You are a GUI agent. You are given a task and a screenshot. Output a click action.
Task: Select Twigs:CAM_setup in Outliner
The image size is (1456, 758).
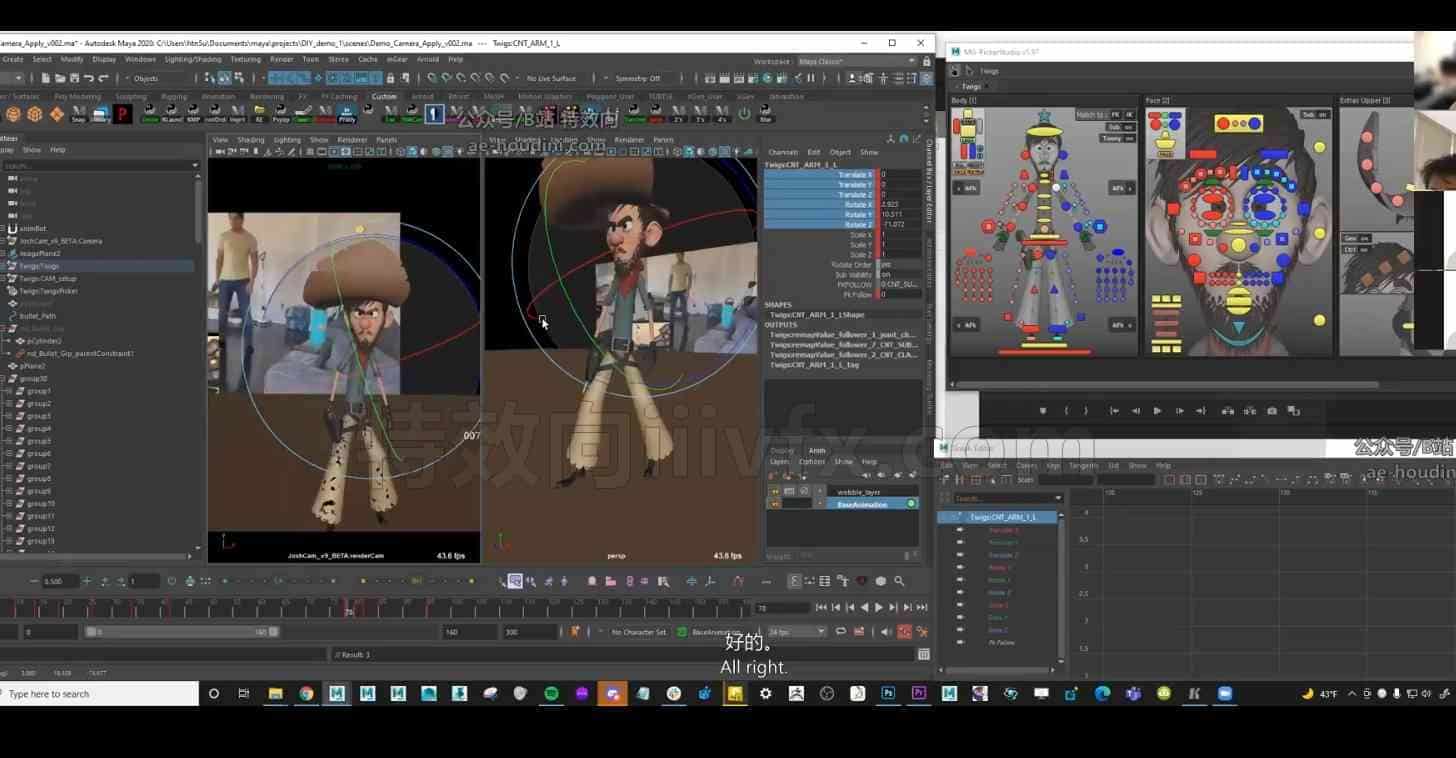click(x=48, y=278)
